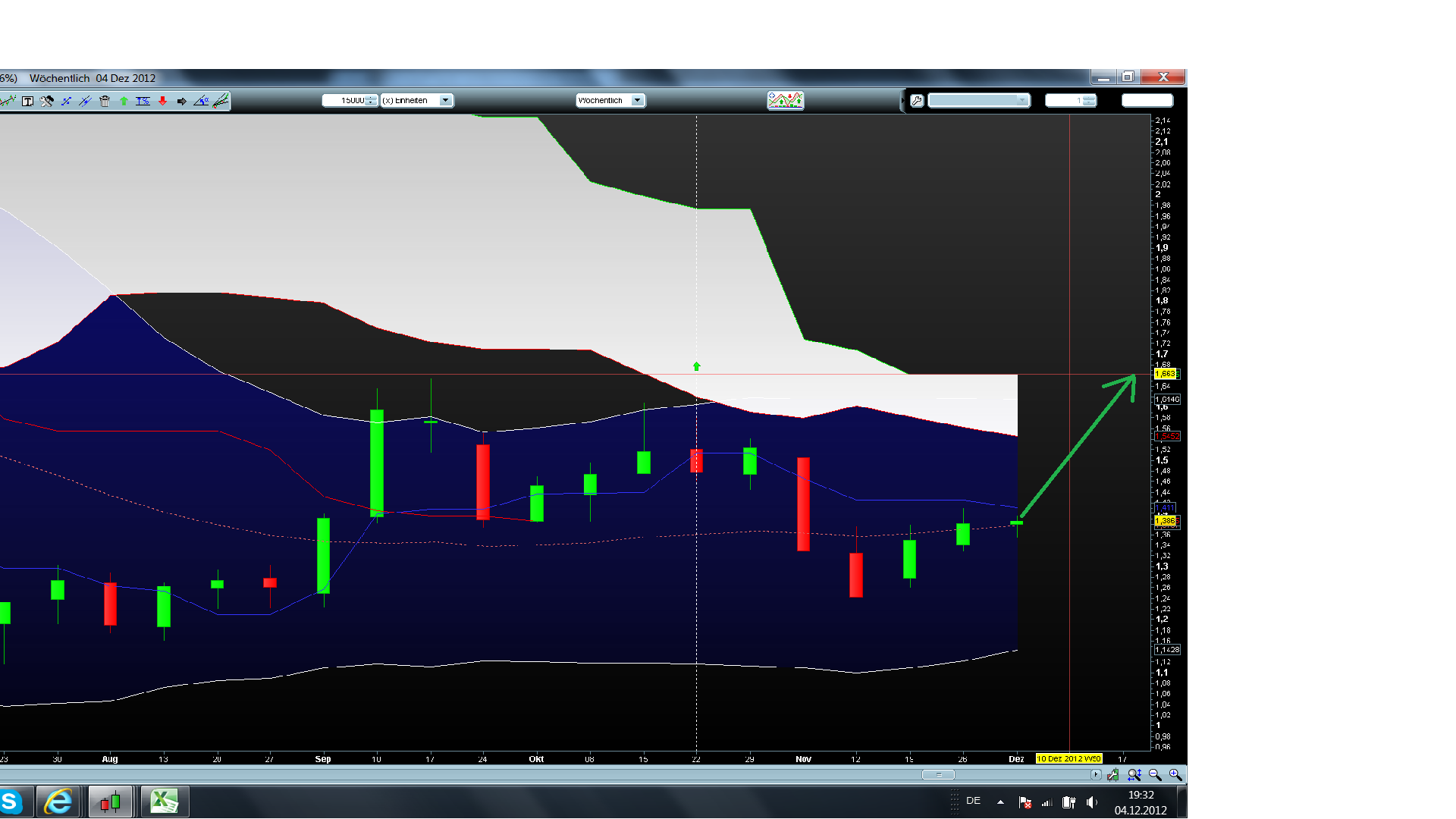This screenshot has width=1456, height=819.
Task: Click the wrench configuration button
Action: click(x=917, y=101)
